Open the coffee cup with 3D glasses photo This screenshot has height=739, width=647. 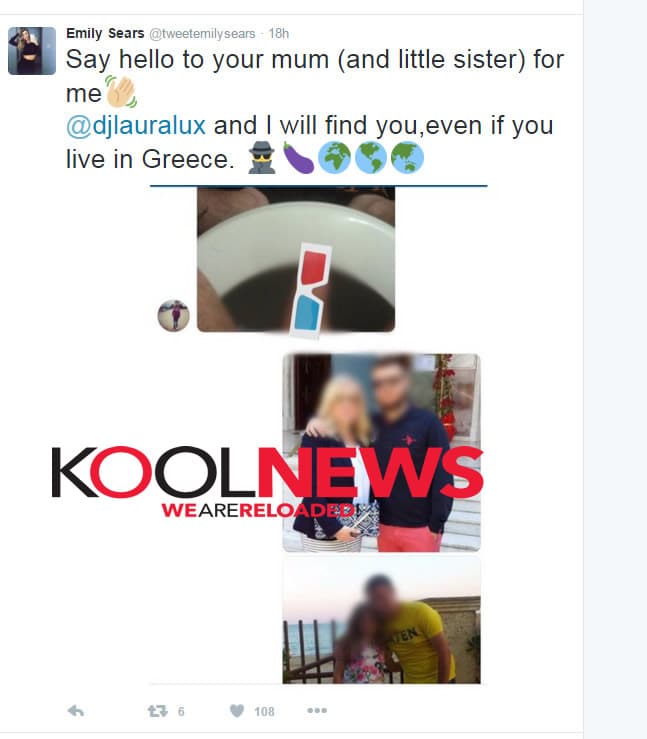point(296,260)
